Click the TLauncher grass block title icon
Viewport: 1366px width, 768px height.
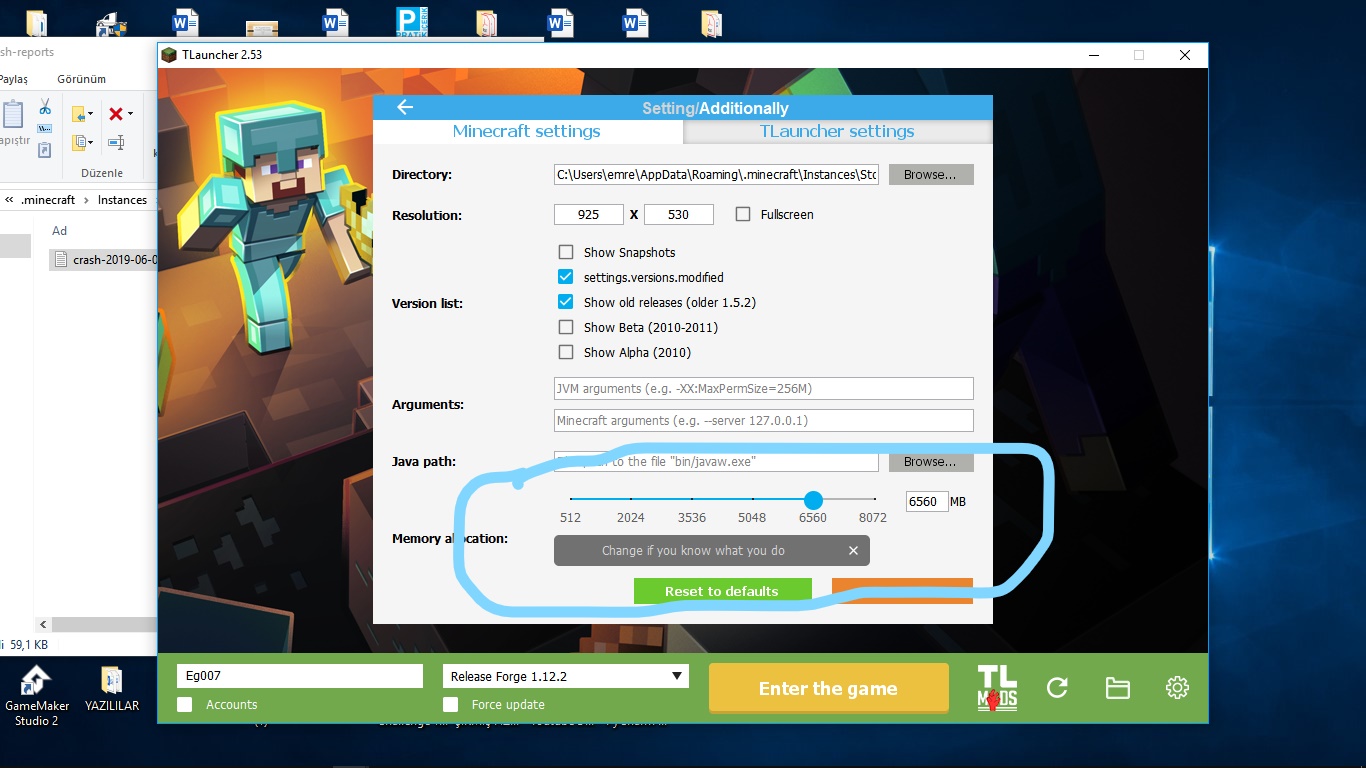(169, 55)
